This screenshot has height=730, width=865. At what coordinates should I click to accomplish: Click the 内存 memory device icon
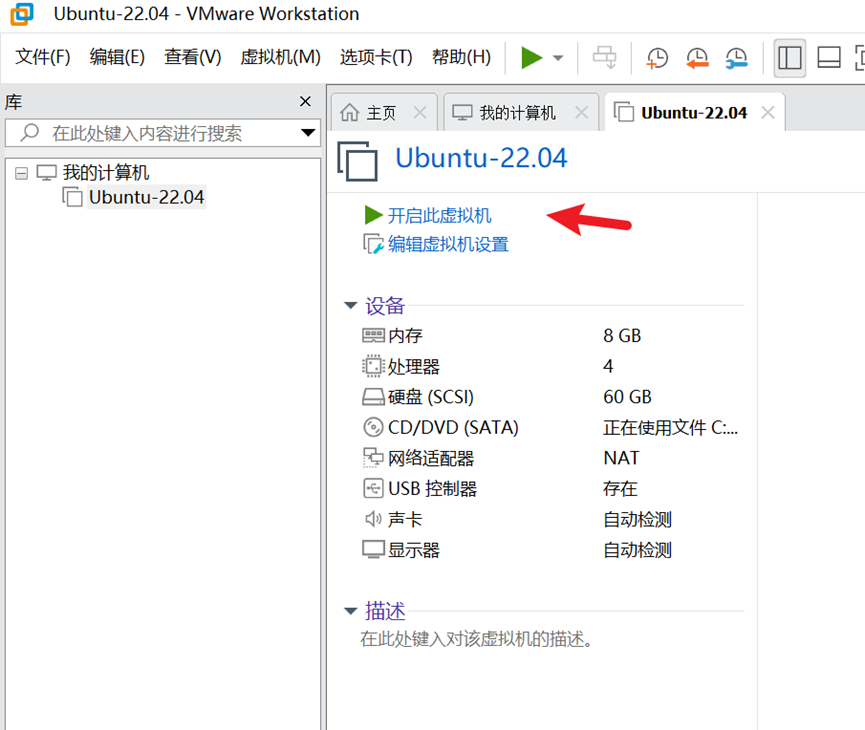(x=373, y=335)
